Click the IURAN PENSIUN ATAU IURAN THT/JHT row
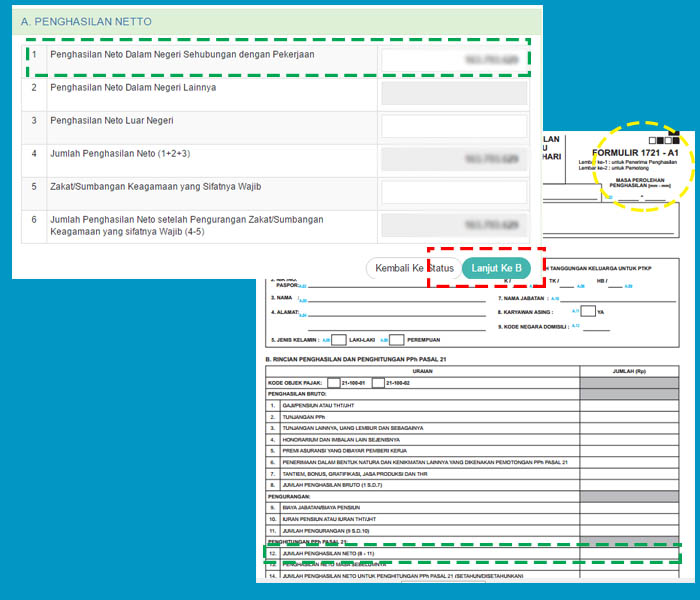This screenshot has height=600, width=700. point(472,519)
